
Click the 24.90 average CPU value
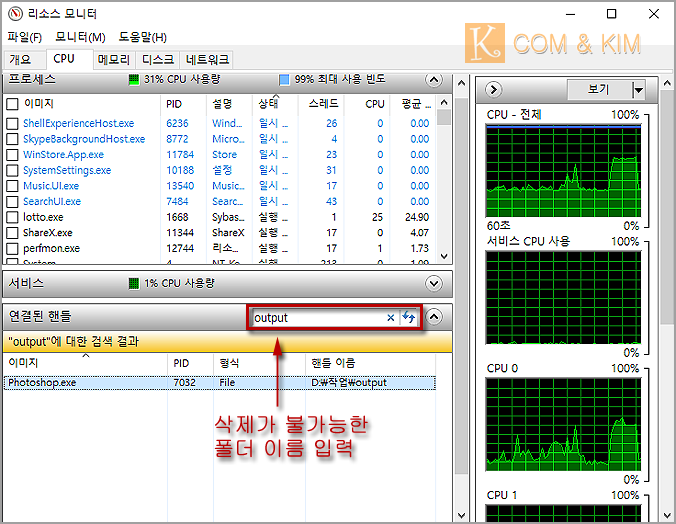417,217
